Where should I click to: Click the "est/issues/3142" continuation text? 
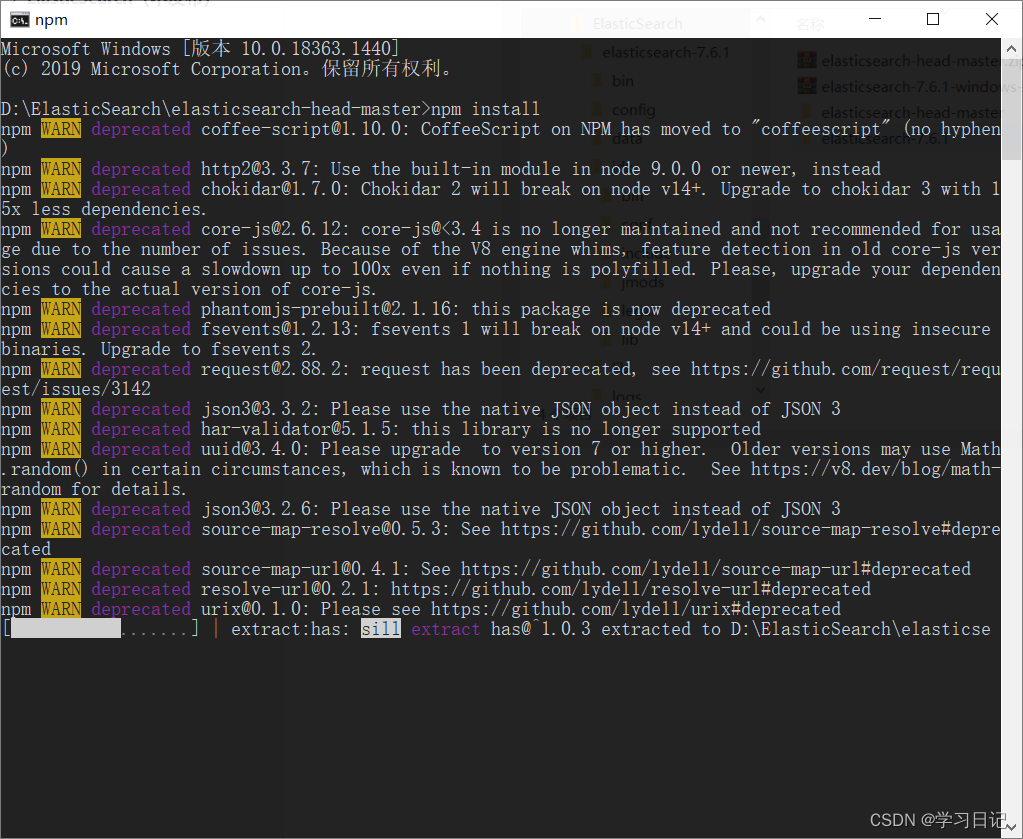click(76, 389)
